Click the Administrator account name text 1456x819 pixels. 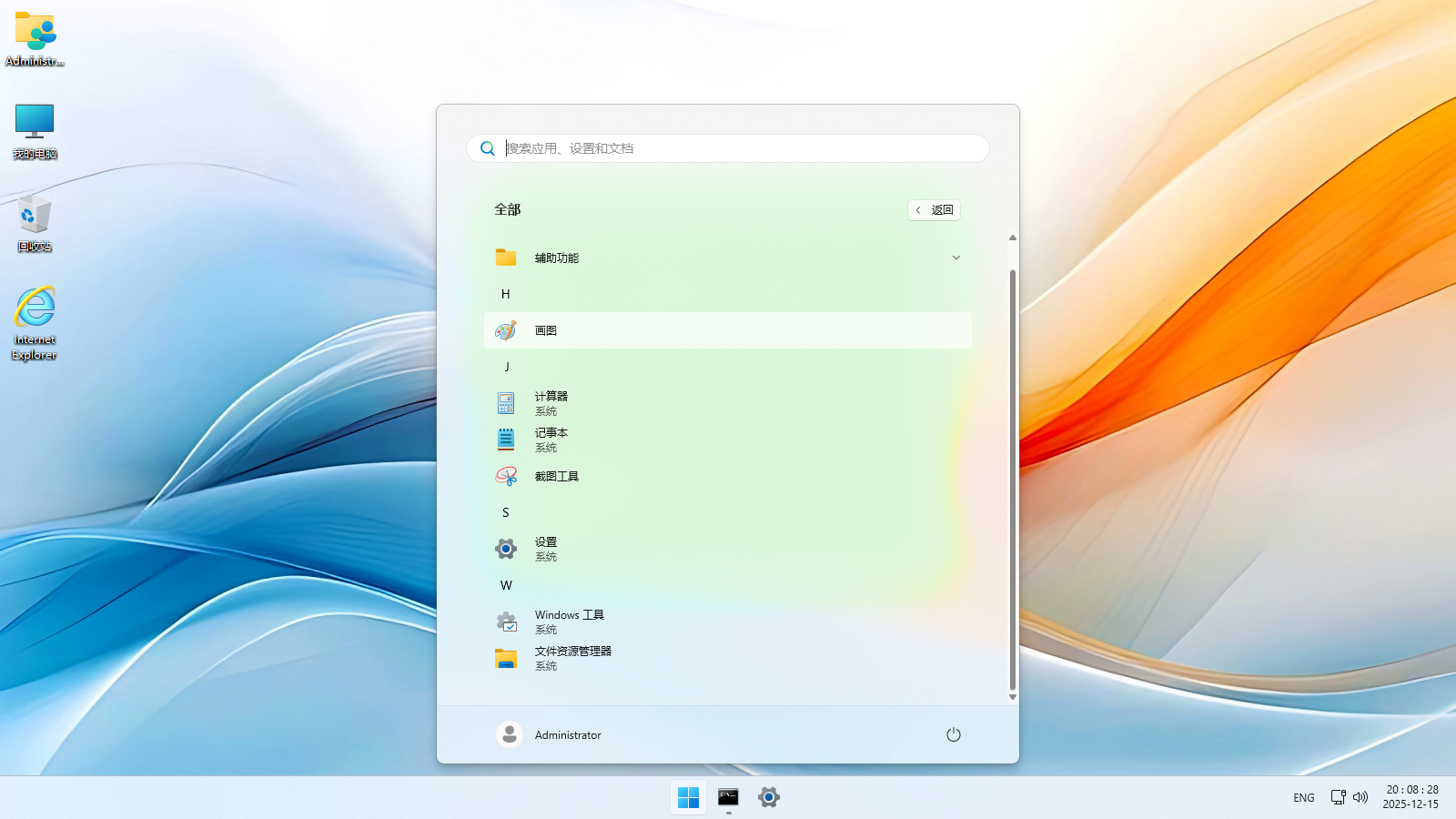(x=568, y=735)
